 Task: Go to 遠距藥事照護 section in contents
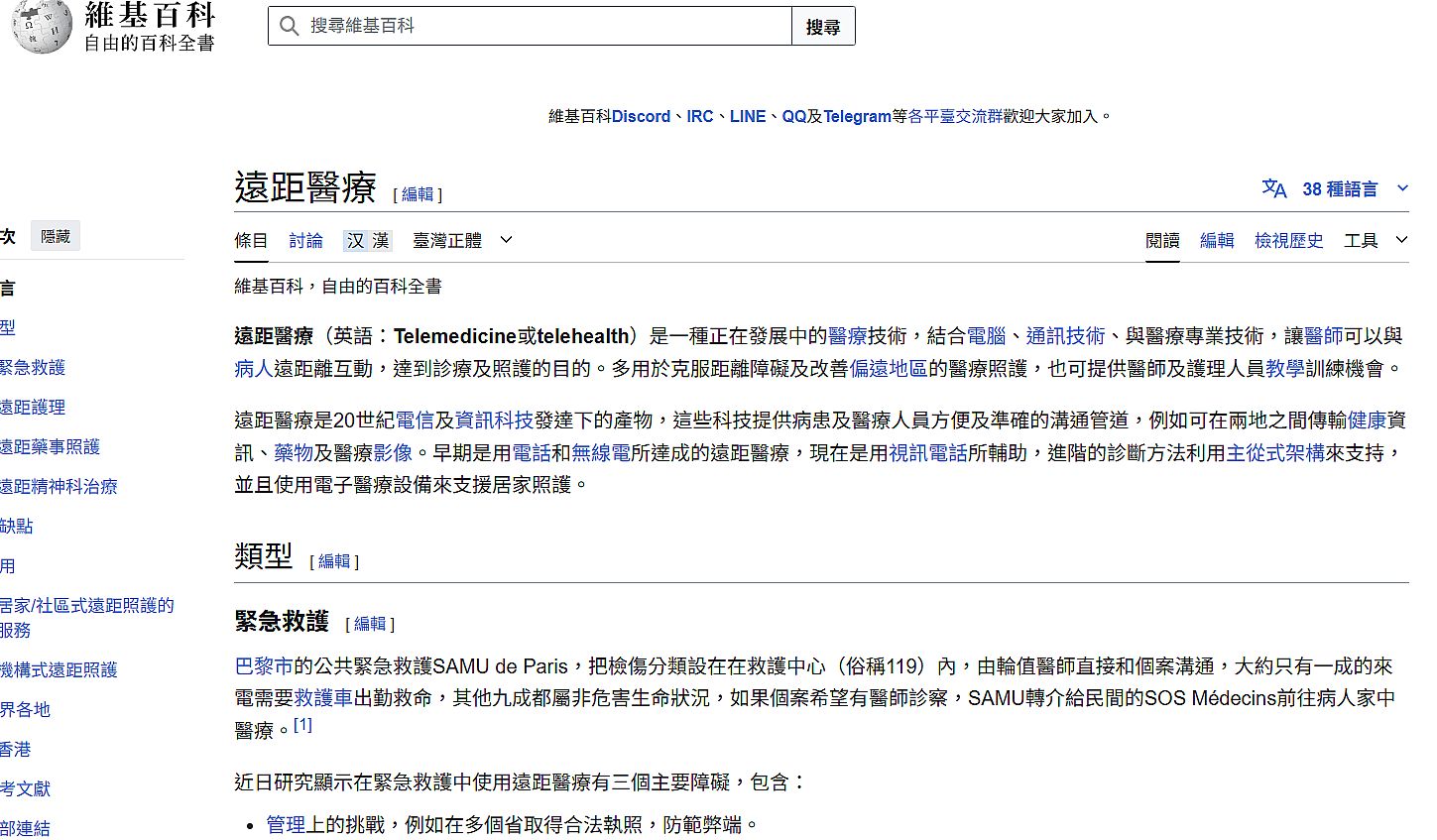pyautogui.click(x=50, y=447)
